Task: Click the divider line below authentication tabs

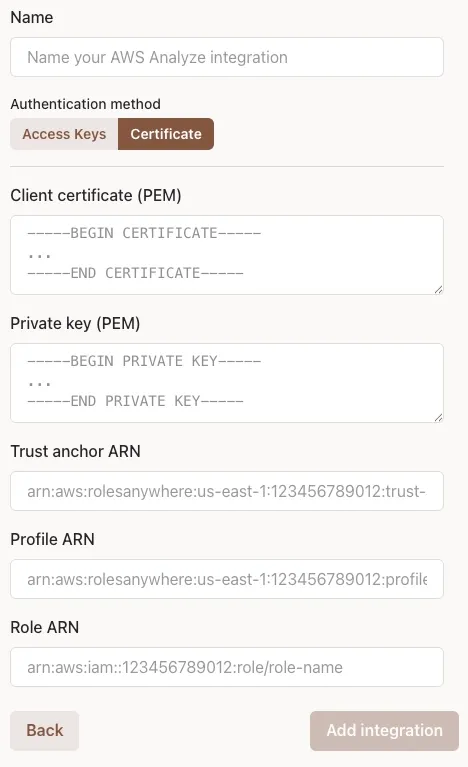Action: (x=227, y=166)
